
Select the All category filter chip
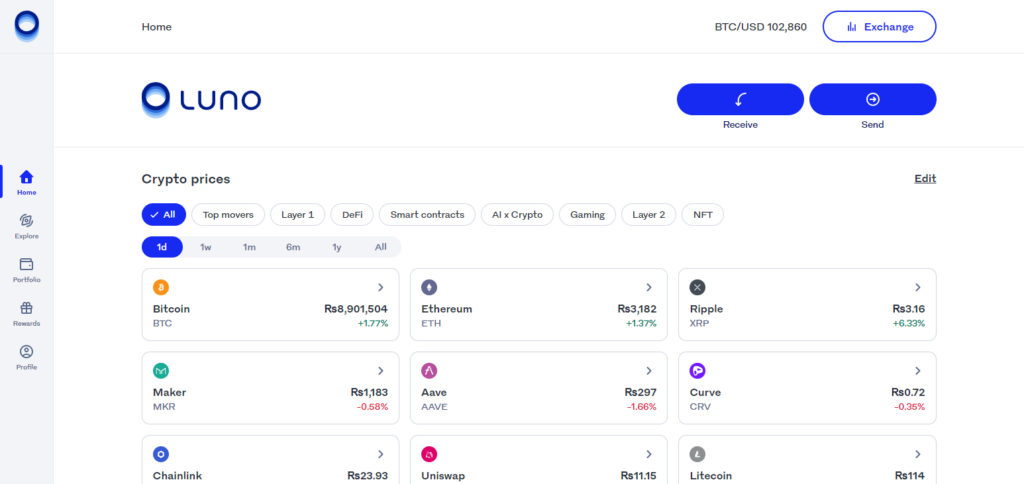click(163, 214)
